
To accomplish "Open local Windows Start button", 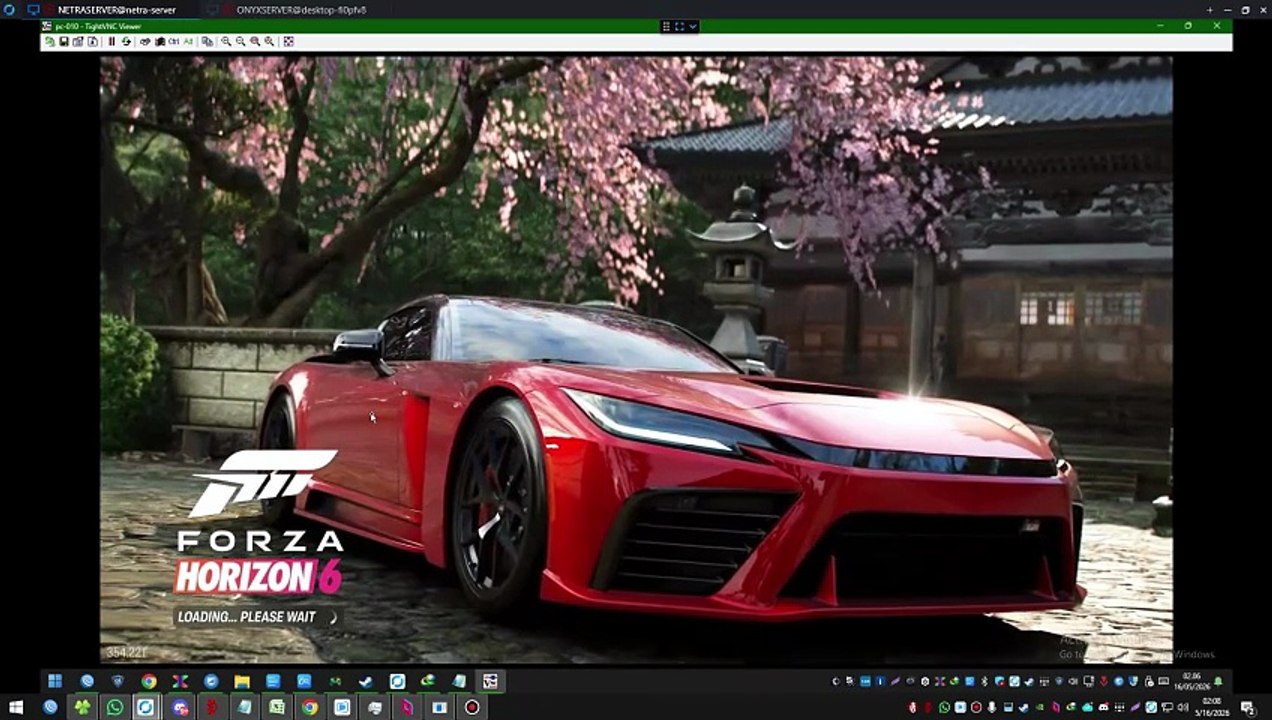I will (x=16, y=707).
